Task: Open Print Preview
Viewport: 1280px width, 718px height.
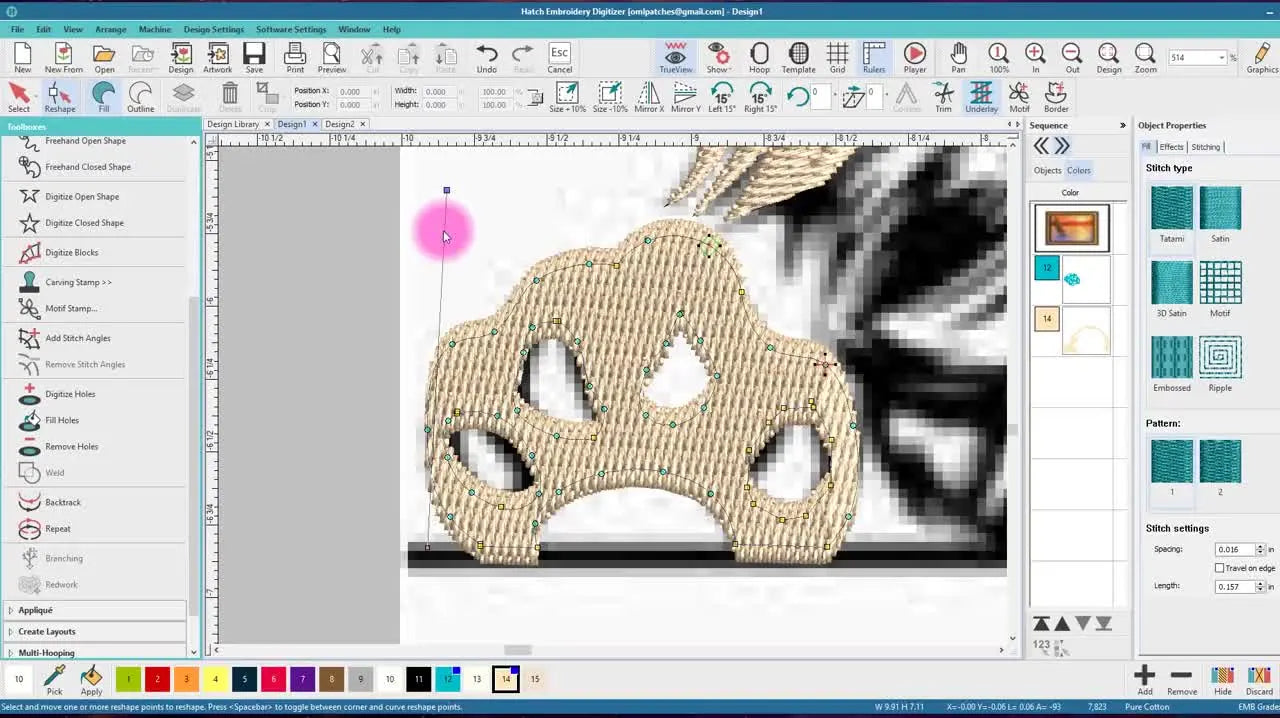Action: point(332,58)
